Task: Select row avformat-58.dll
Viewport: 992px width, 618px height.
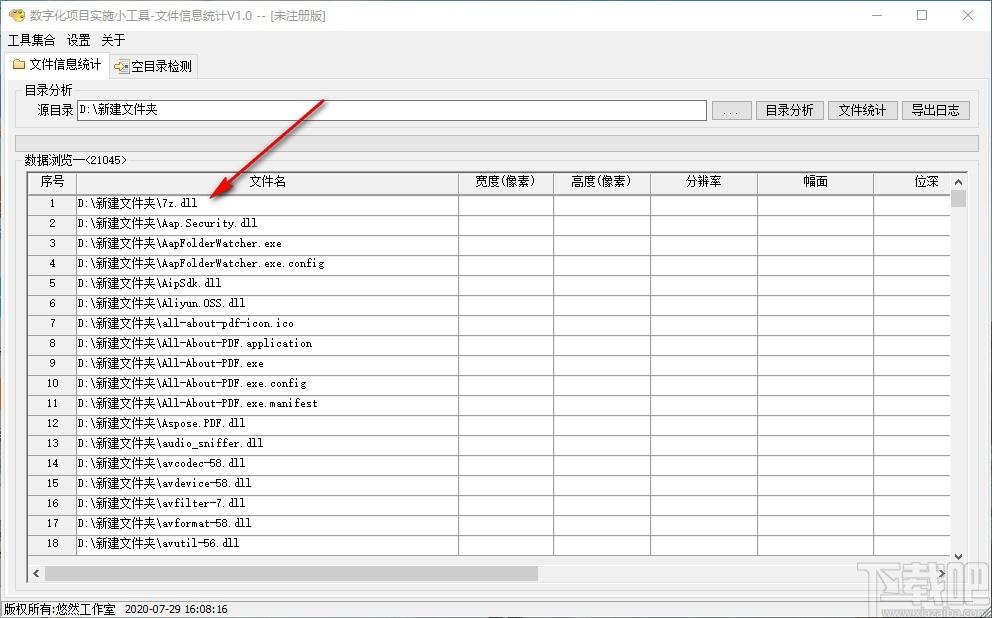Action: pos(489,524)
